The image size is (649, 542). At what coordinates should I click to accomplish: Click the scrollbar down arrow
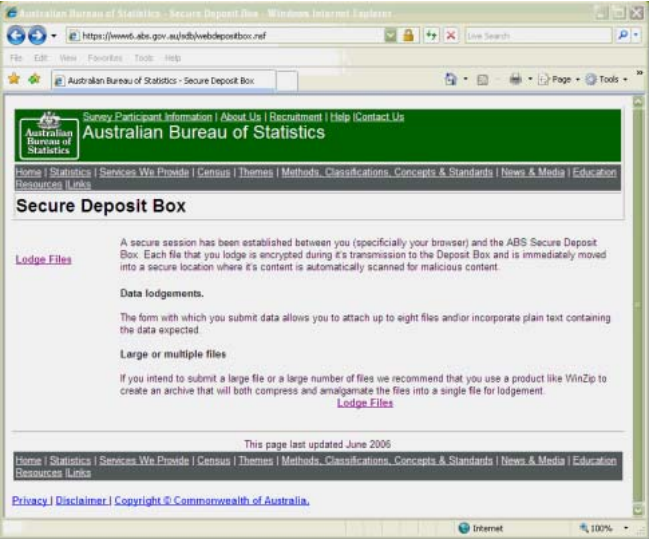pyautogui.click(x=638, y=509)
